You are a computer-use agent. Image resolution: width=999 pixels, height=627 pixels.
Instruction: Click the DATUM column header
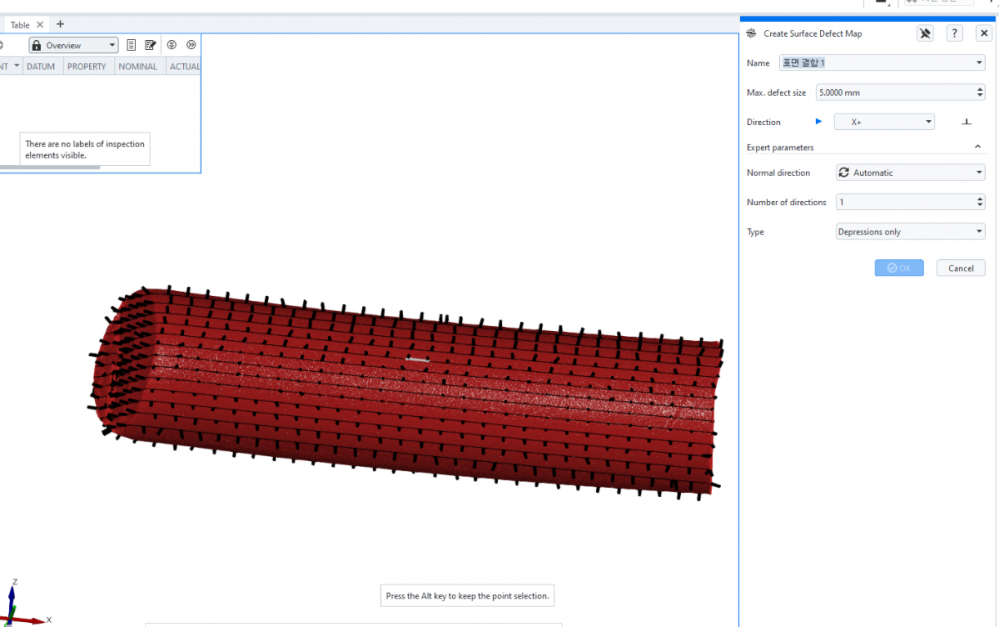tap(41, 67)
